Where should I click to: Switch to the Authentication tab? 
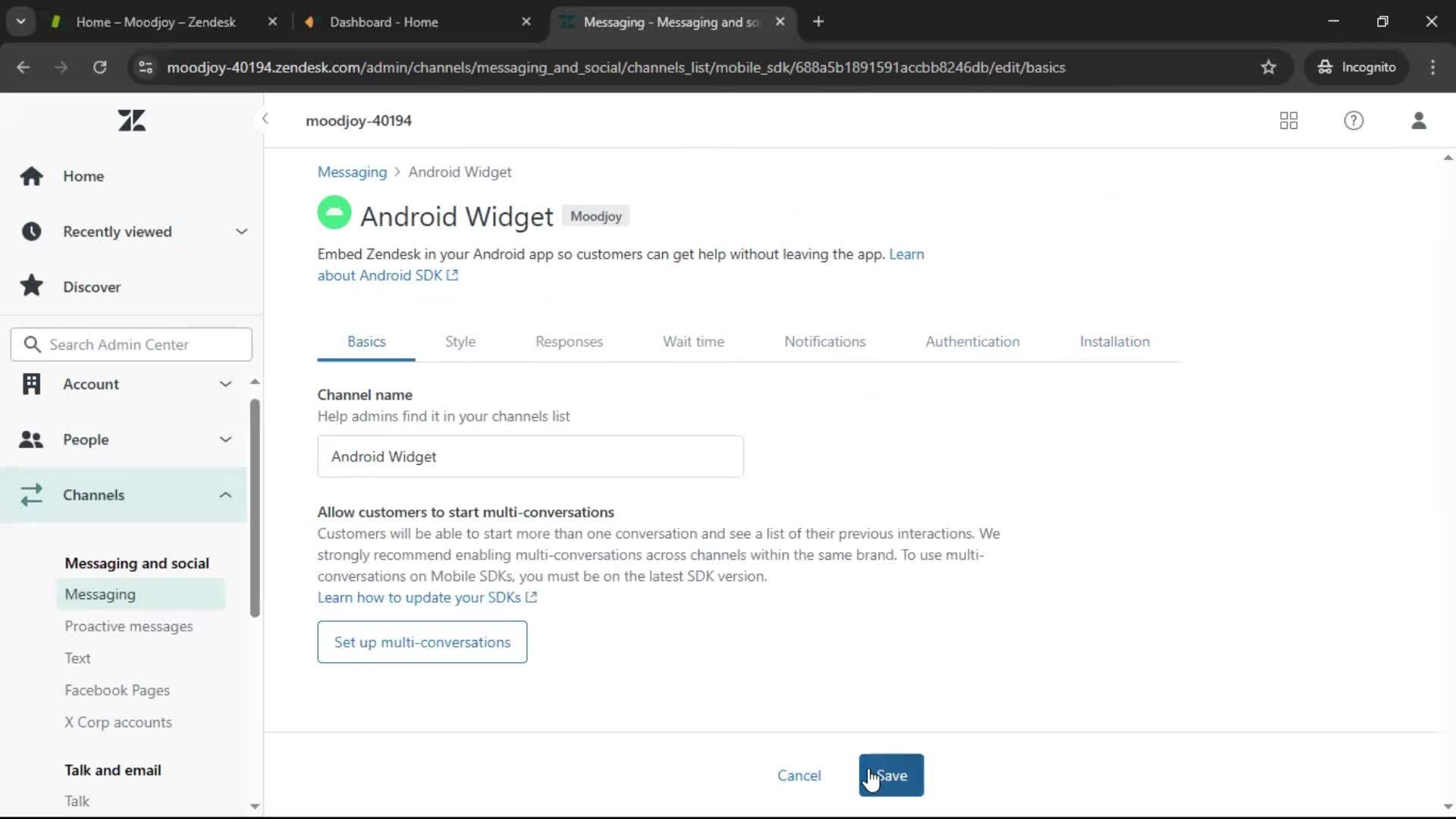click(972, 342)
